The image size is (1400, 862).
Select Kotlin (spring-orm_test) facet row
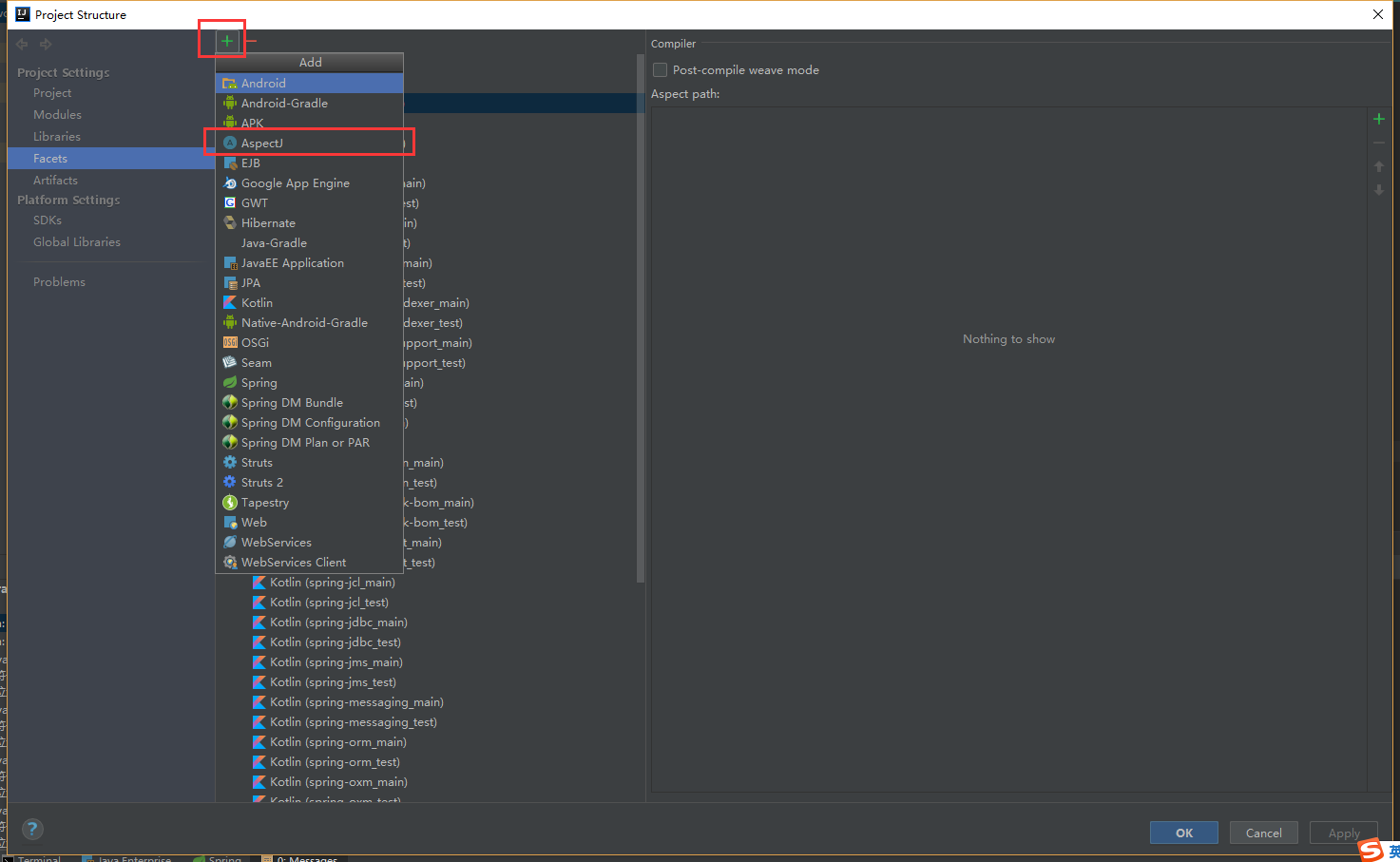(426, 762)
